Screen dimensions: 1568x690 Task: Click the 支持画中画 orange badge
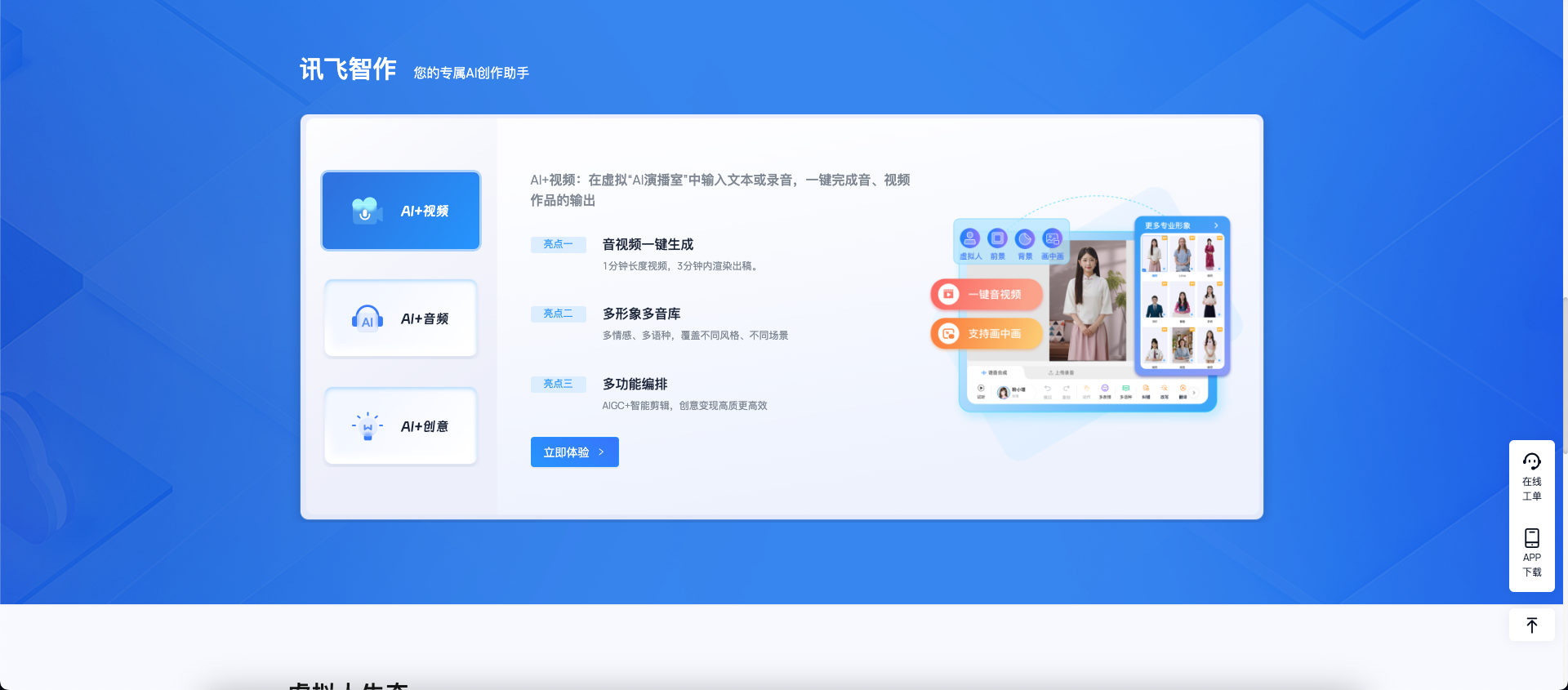[x=986, y=334]
